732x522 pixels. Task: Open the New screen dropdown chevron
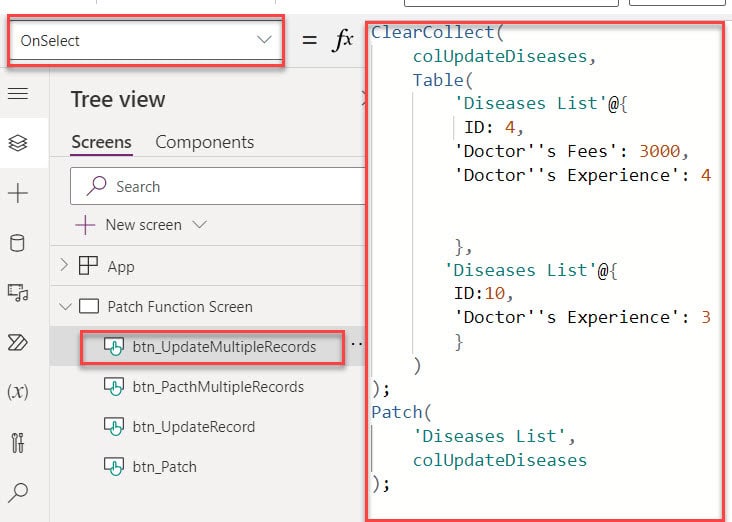199,225
